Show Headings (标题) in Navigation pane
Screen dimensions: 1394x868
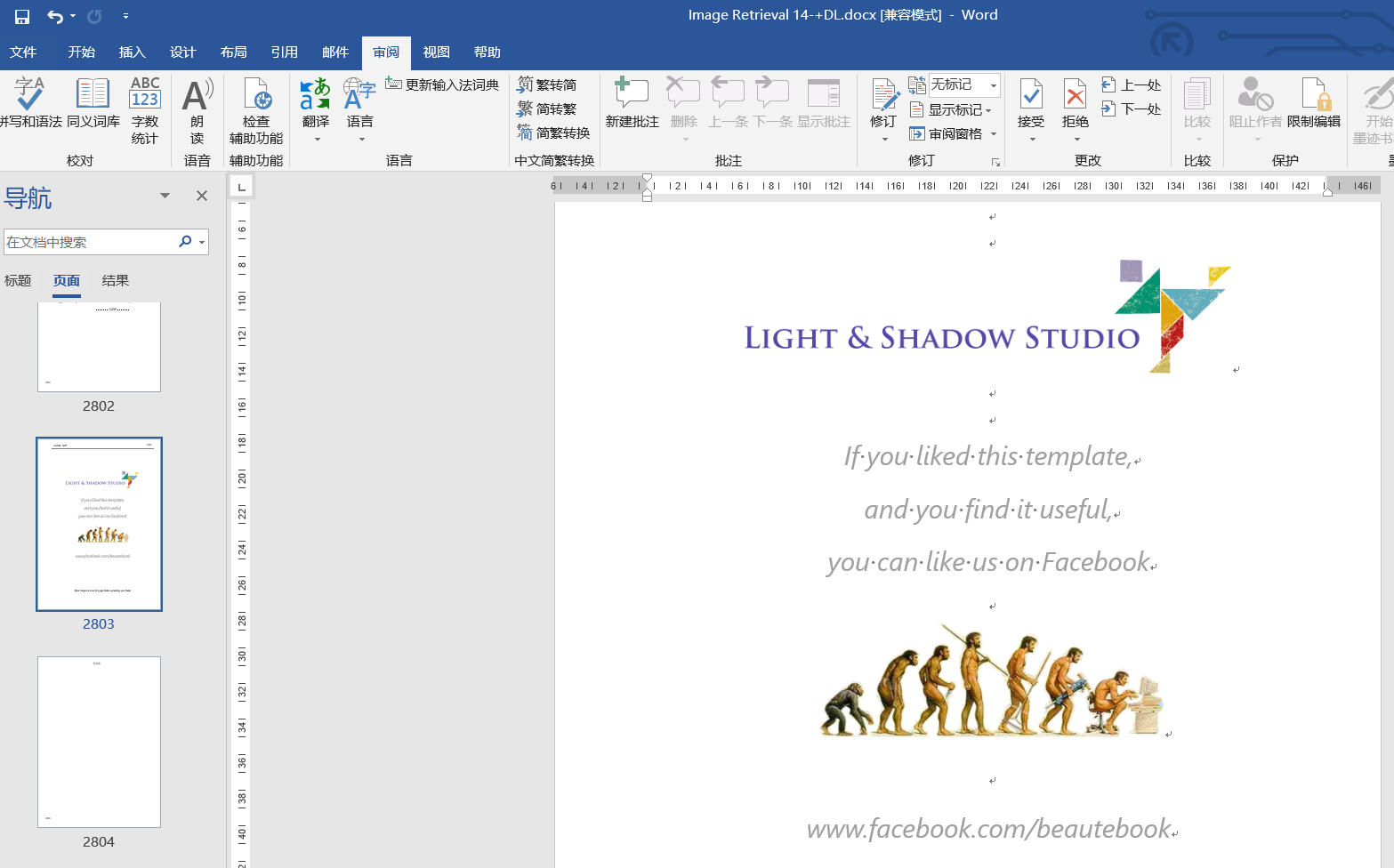(18, 281)
